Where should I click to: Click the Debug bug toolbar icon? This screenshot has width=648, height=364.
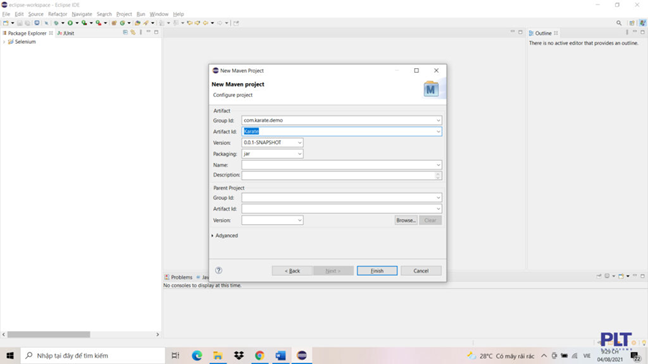tap(56, 23)
